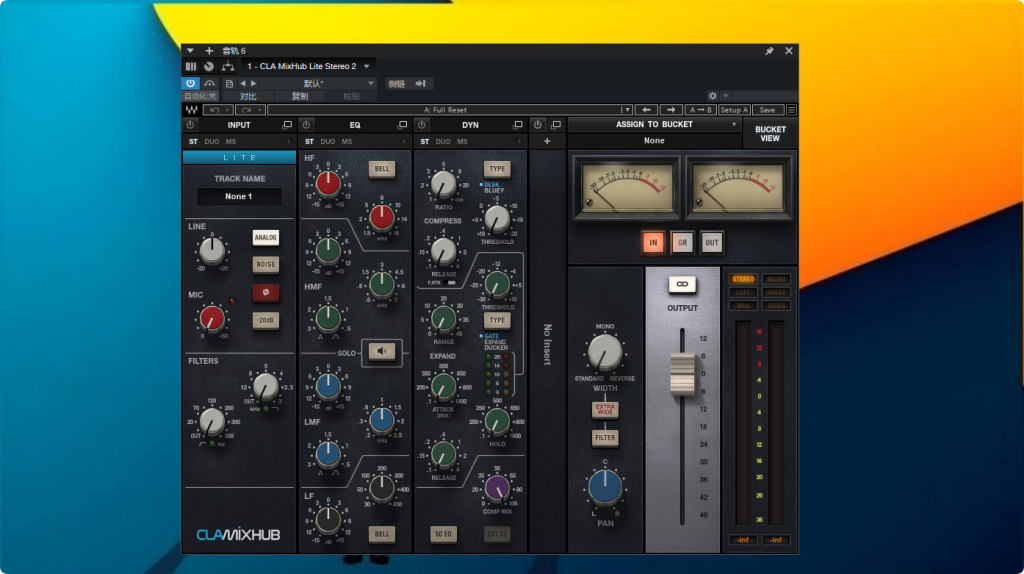The height and width of the screenshot is (574, 1024).
Task: Expand the insert slot view icon
Action: point(556,125)
